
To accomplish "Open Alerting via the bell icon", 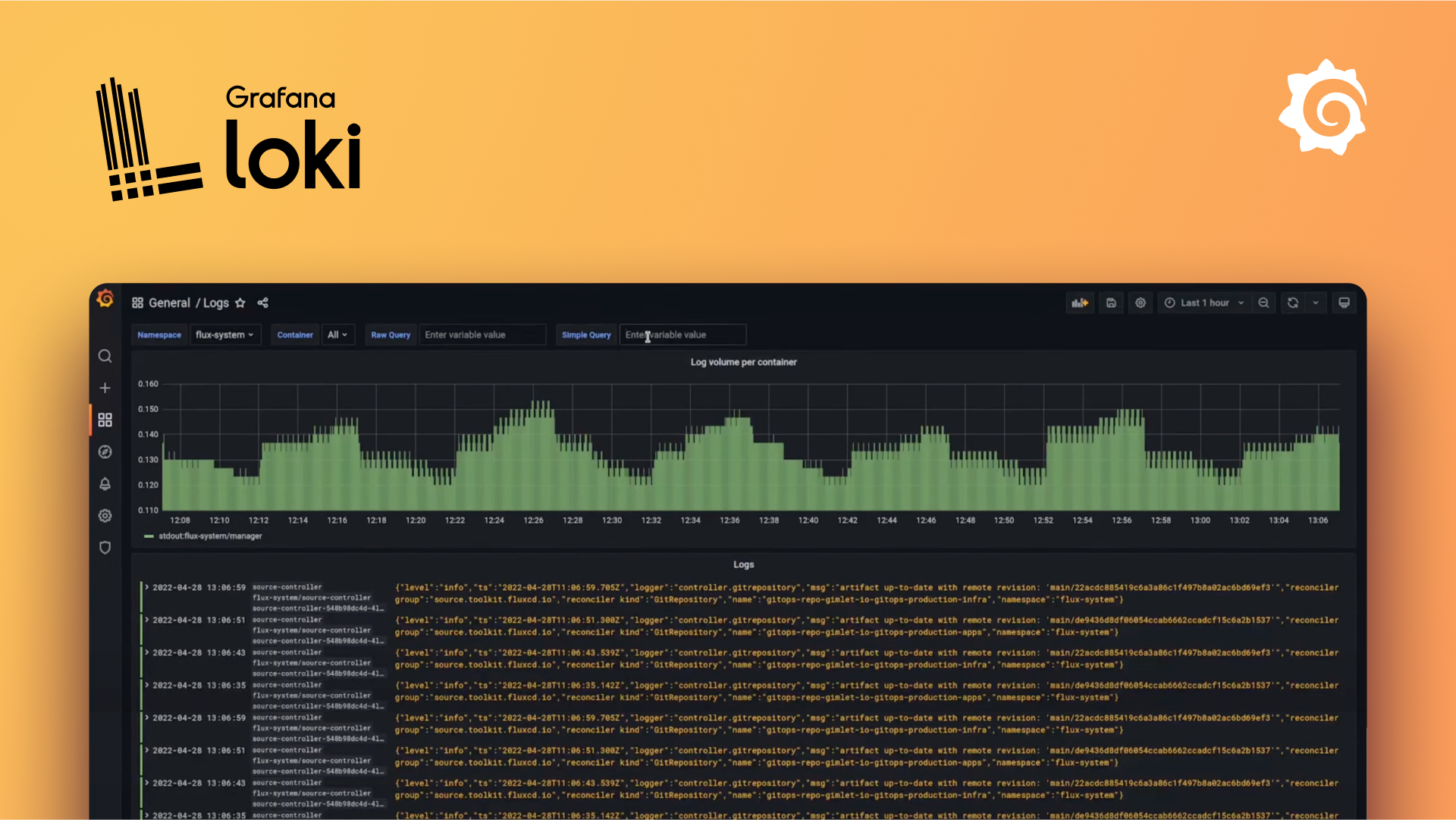I will [x=105, y=484].
